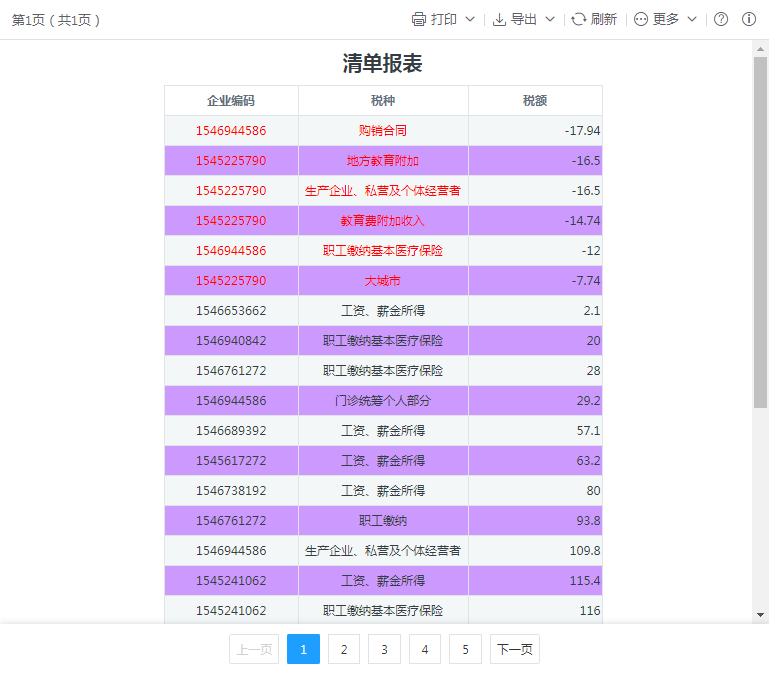The image size is (769, 674).
Task: Expand the 打印 dropdown arrow
Action: tap(470, 20)
